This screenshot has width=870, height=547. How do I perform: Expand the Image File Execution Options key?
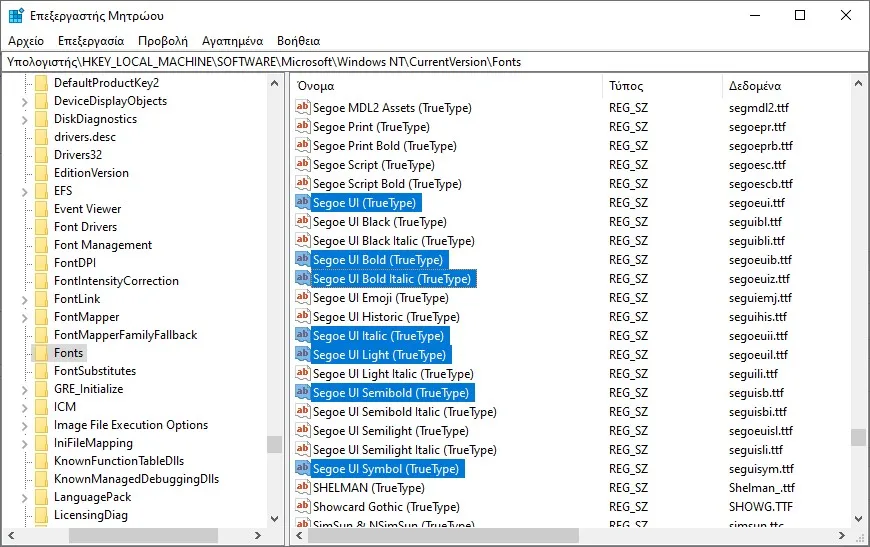(x=24, y=426)
